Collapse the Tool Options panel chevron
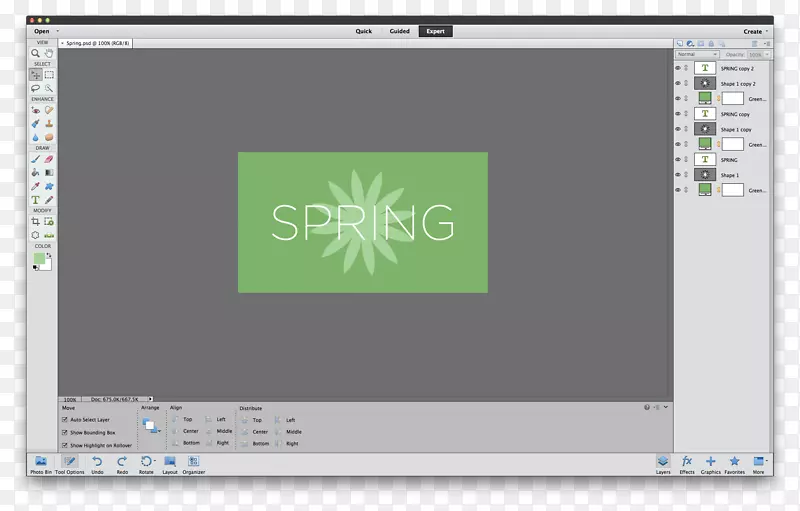This screenshot has height=511, width=800. [x=666, y=407]
